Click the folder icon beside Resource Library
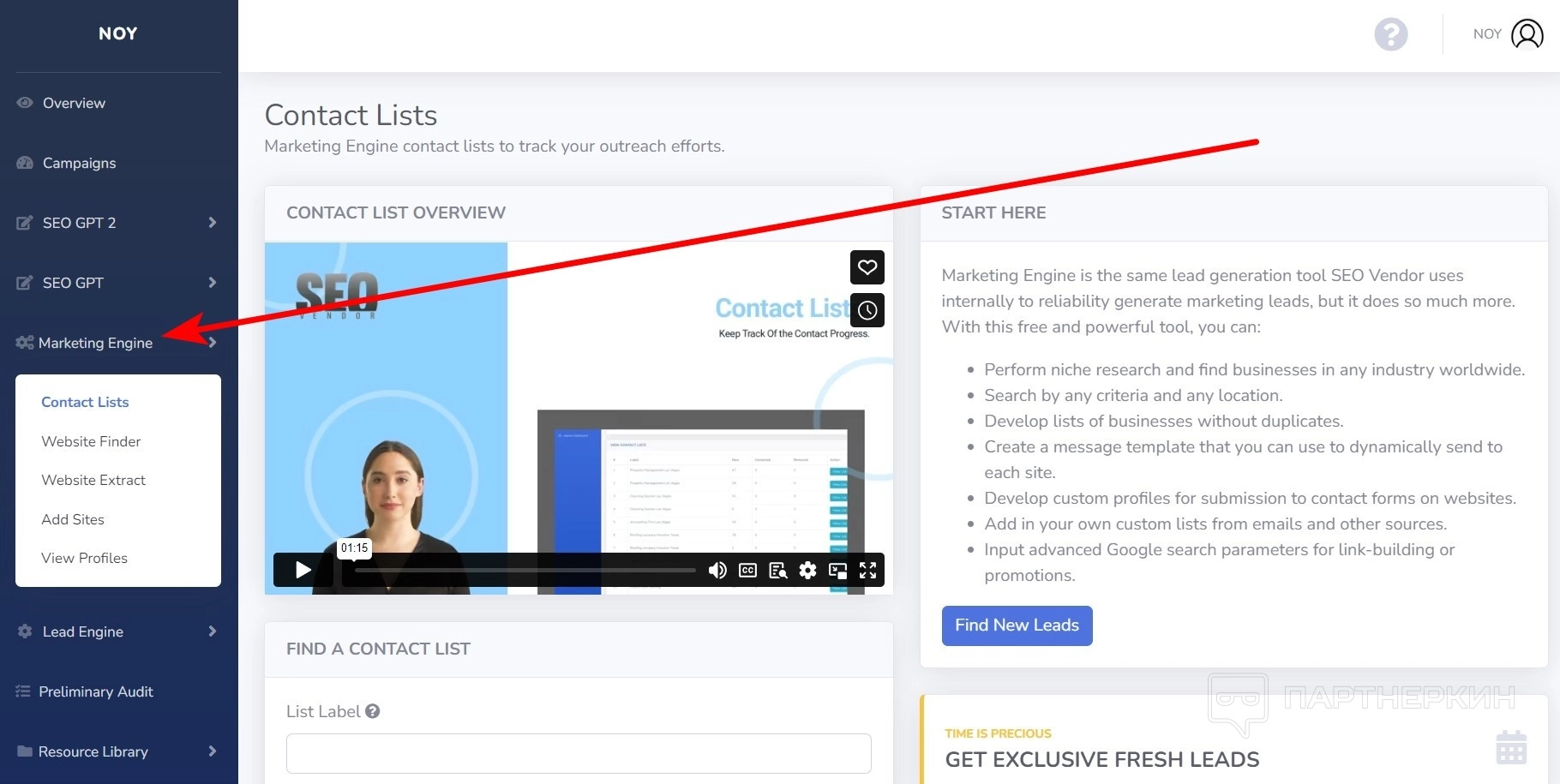The width and height of the screenshot is (1560, 784). (25, 751)
